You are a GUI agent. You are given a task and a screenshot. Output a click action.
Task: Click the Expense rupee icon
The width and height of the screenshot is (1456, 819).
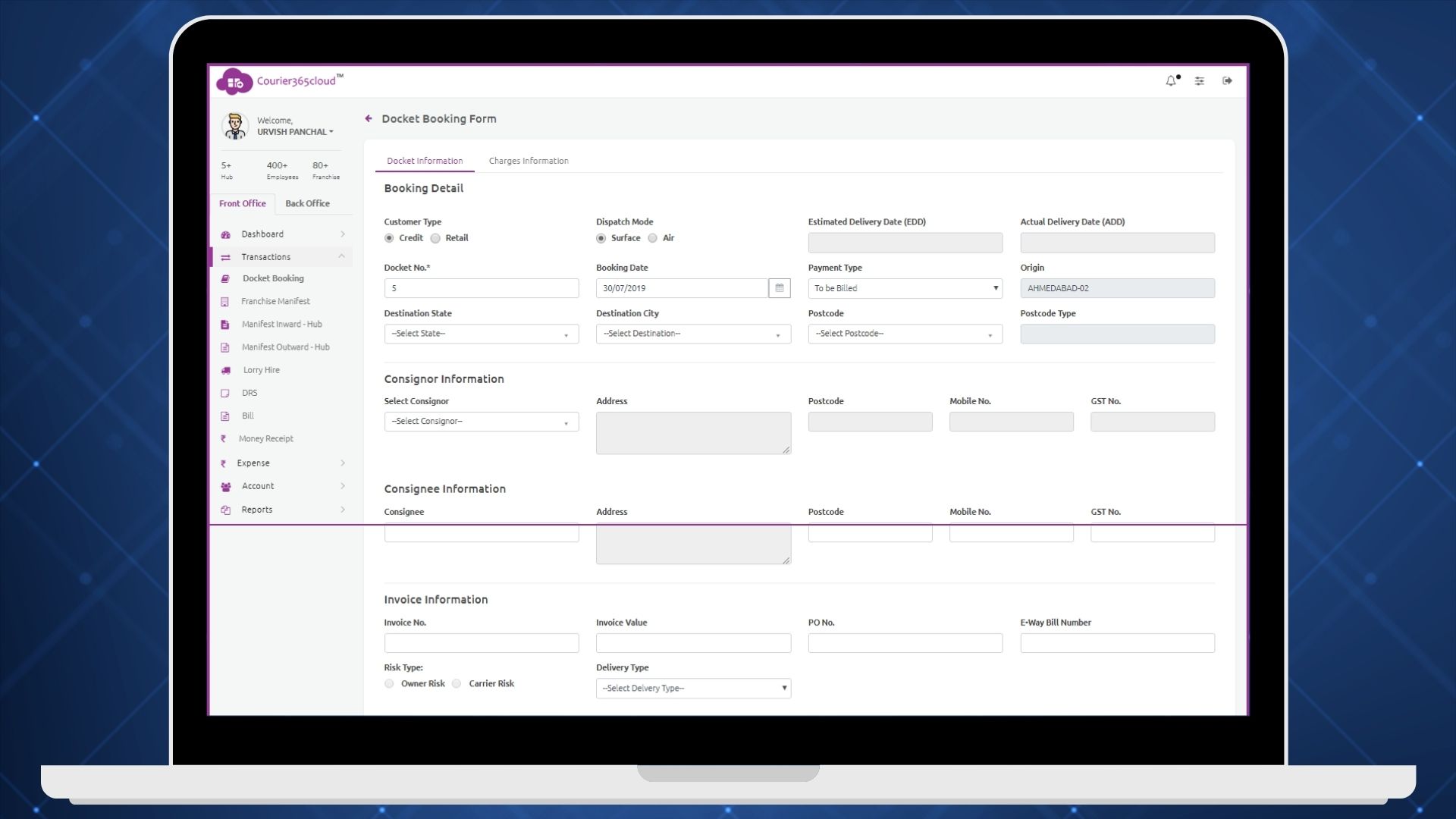click(223, 463)
